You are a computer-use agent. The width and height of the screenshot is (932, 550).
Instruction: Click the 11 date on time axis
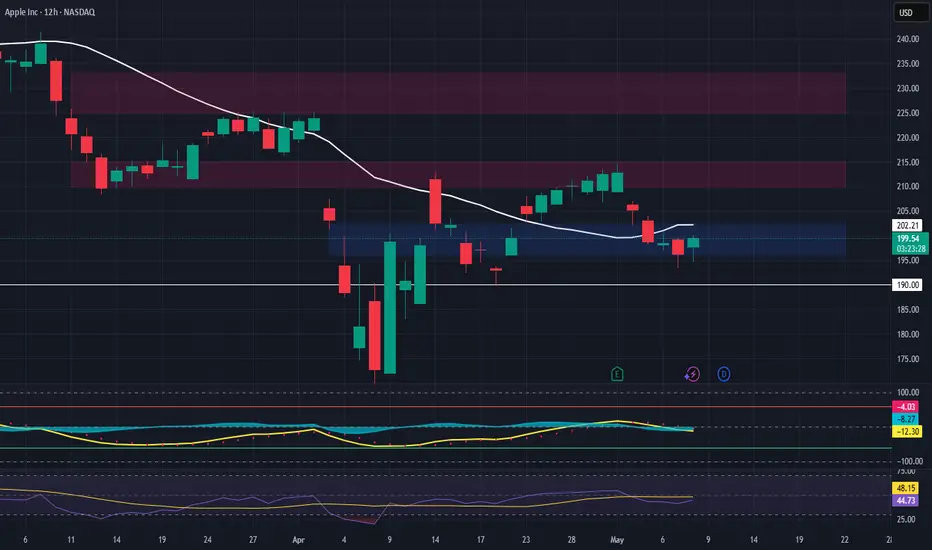click(71, 540)
